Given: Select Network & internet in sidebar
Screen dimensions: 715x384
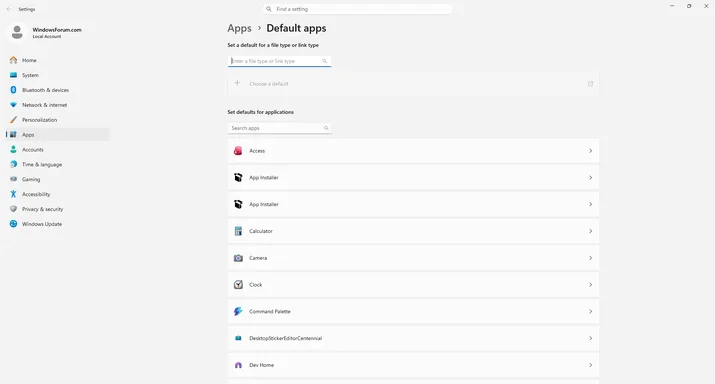Looking at the screenshot, I should point(58,105).
